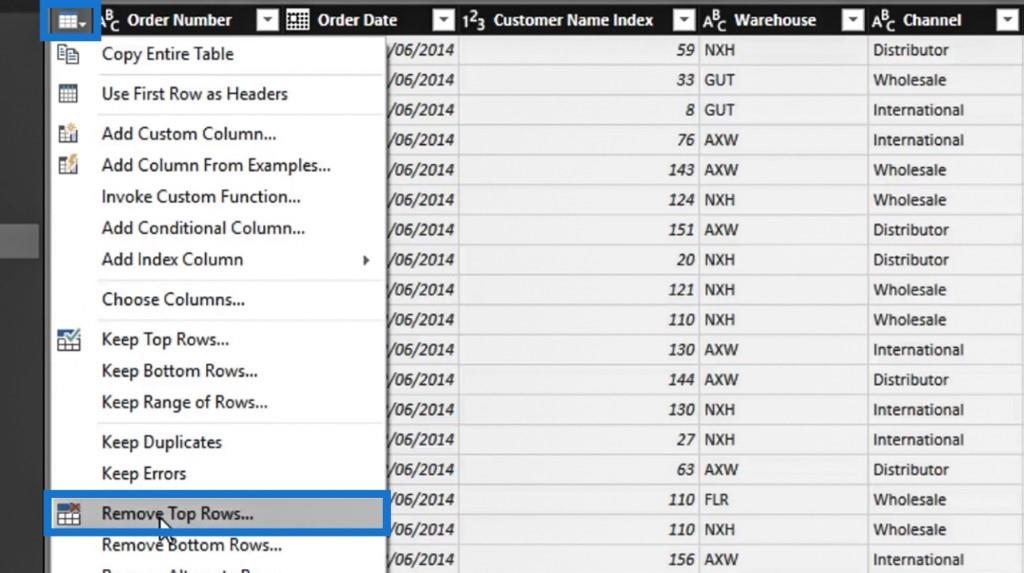Click the Customer Name Index 123 type icon
The width and height of the screenshot is (1024, 573).
click(x=473, y=21)
